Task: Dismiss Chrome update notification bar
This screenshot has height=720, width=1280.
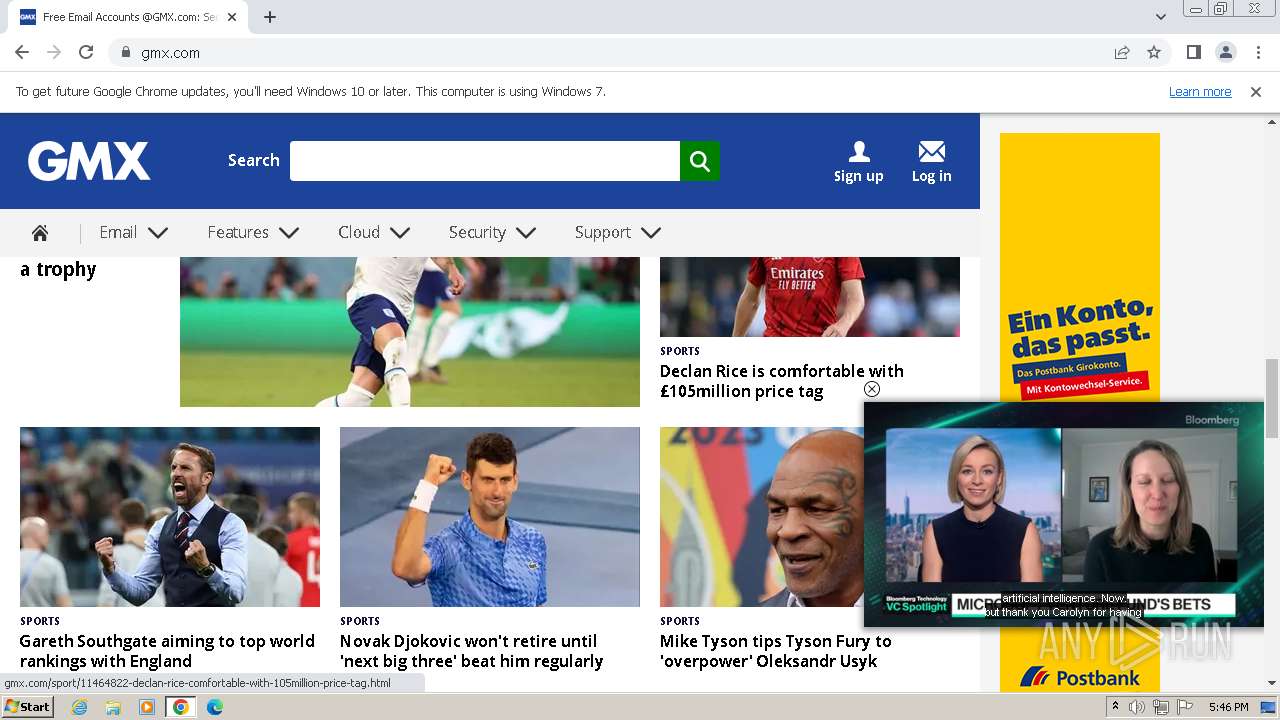Action: click(1256, 92)
